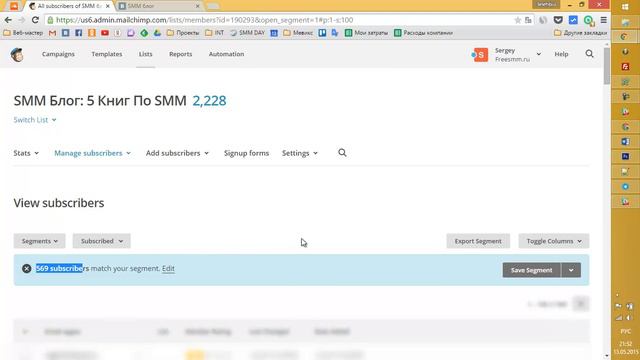640x360 pixels.
Task: Bookmark the page with the star icon
Action: pos(518,20)
